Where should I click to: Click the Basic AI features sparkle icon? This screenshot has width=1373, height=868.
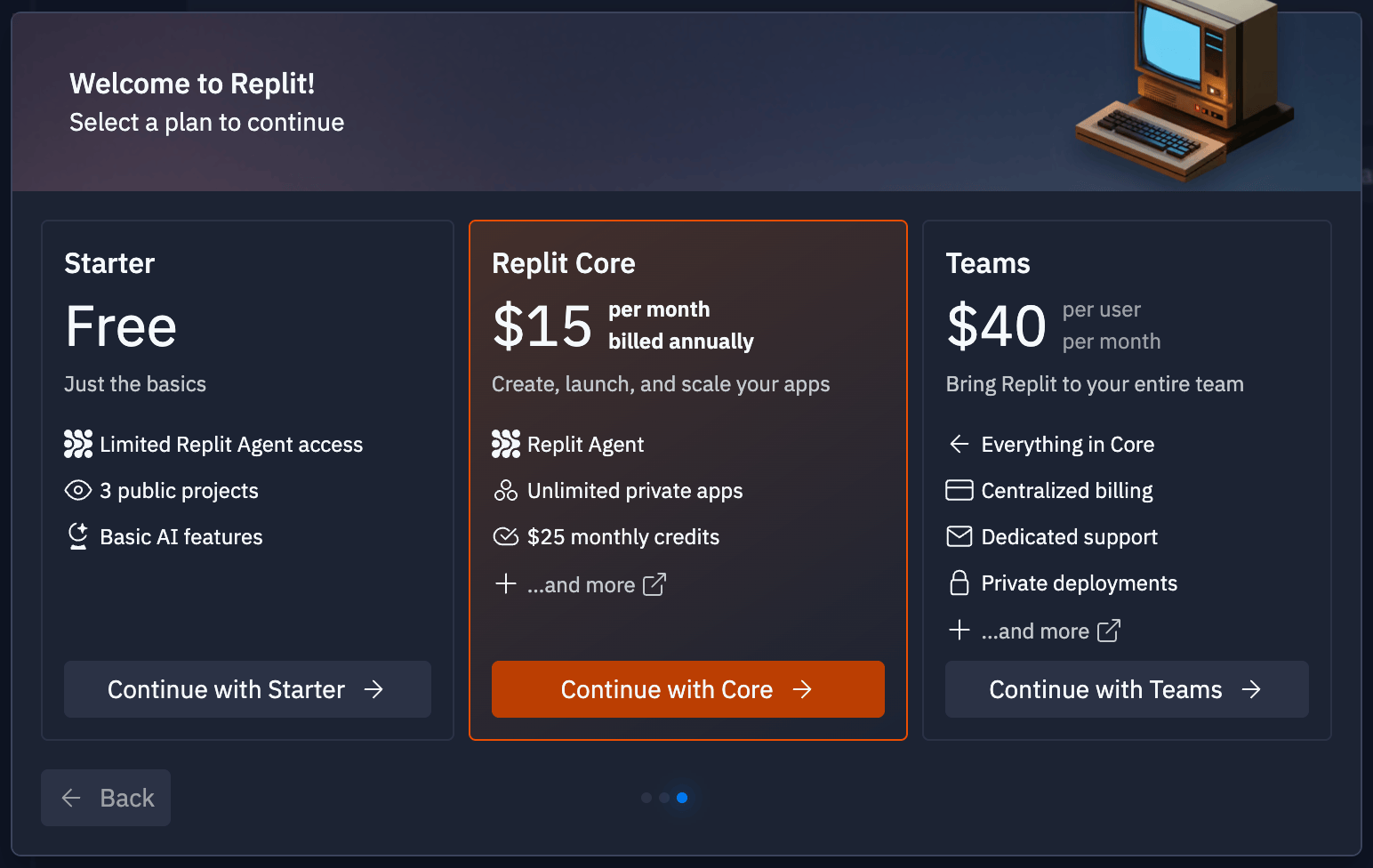[78, 536]
